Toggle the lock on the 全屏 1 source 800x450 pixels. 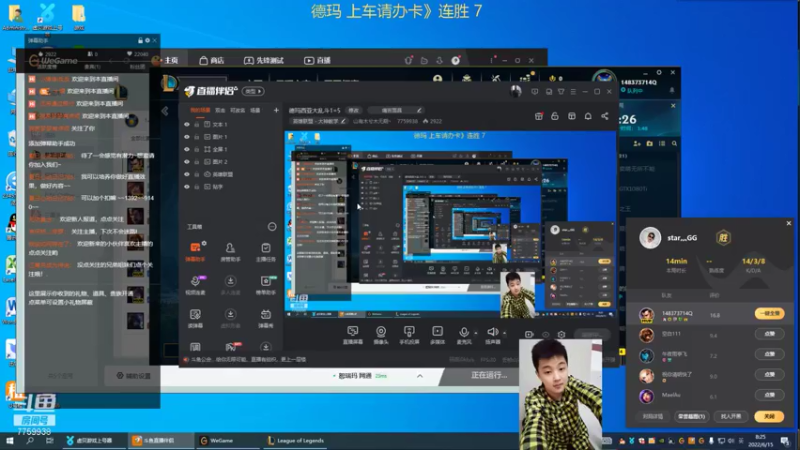196,149
